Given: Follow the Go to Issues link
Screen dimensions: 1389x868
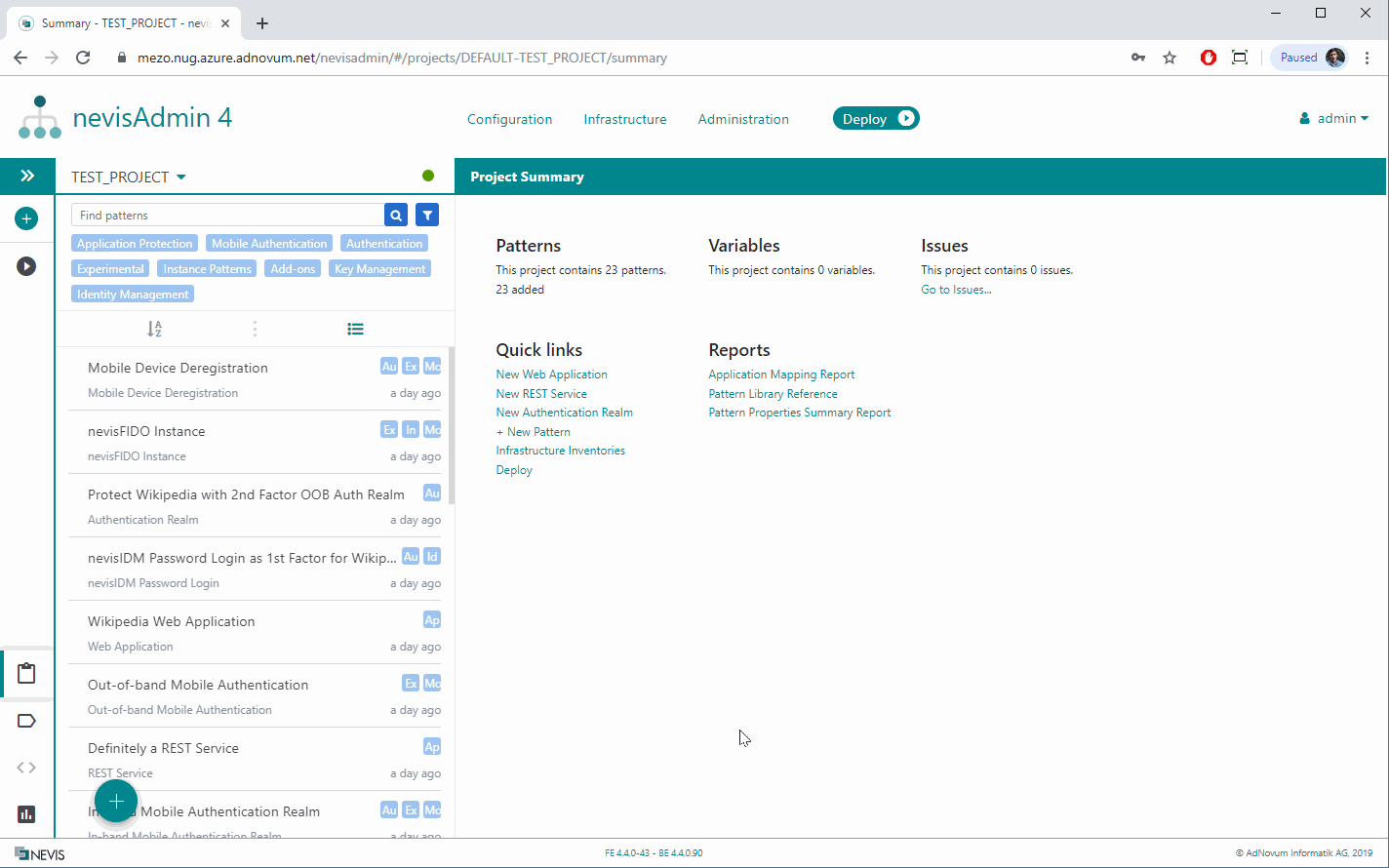Looking at the screenshot, I should coord(956,290).
